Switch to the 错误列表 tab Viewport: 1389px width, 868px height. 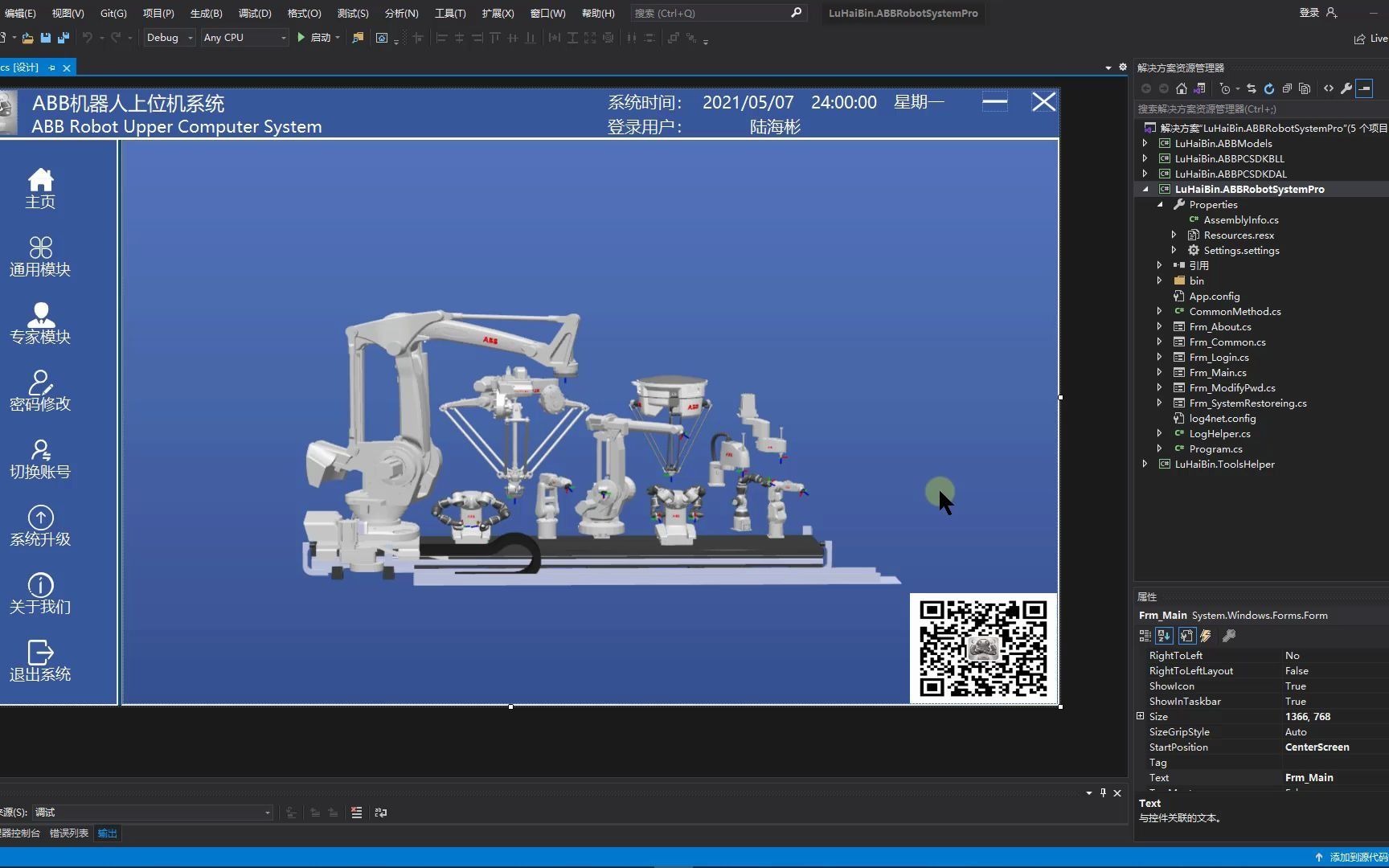(x=69, y=833)
